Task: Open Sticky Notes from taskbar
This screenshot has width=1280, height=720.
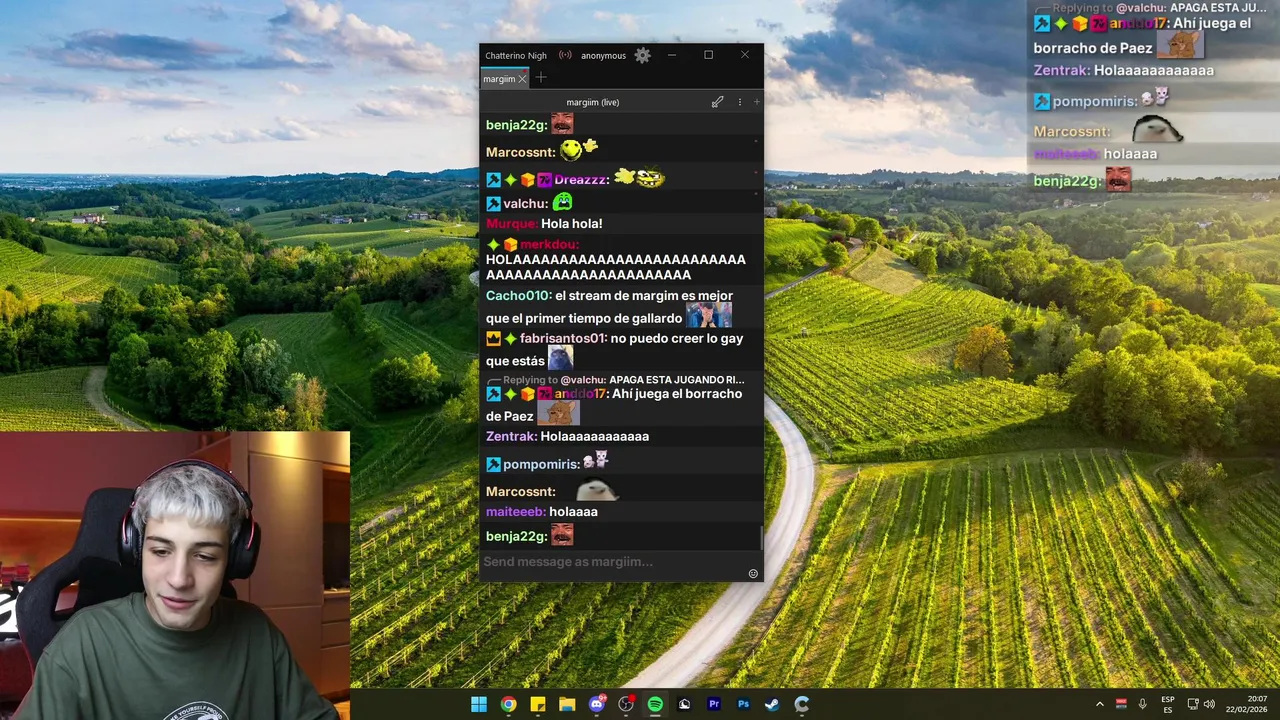Action: (x=538, y=704)
